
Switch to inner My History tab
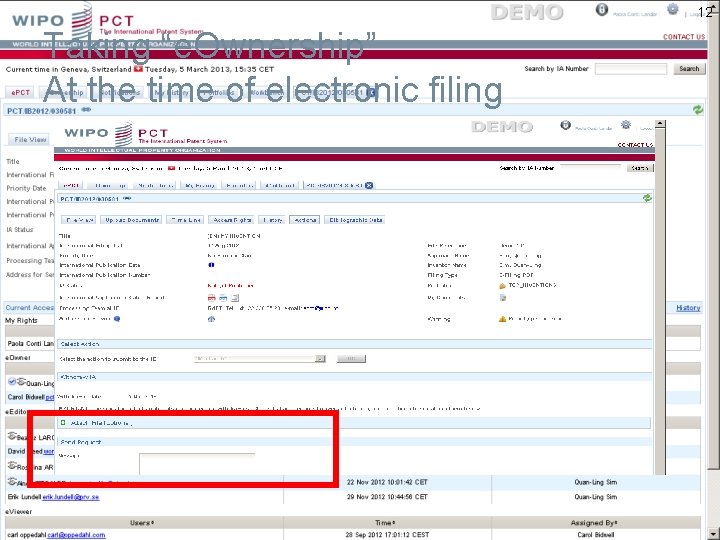point(200,186)
